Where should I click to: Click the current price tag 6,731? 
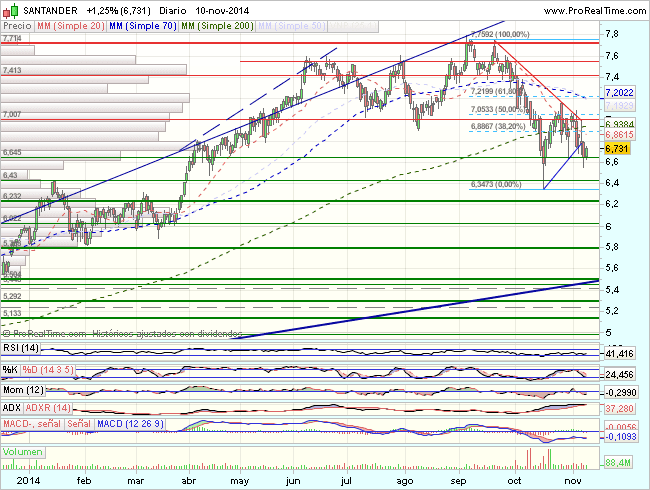coord(617,148)
